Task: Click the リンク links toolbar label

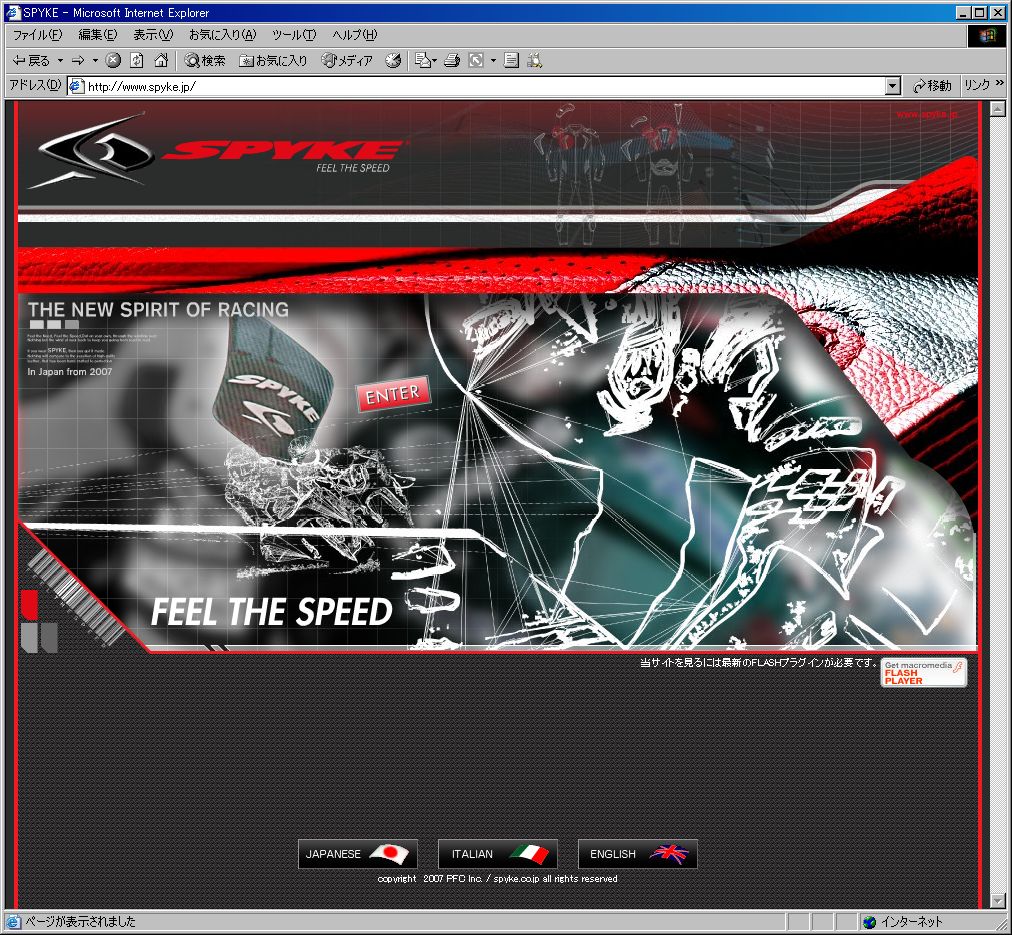Action: pos(977,85)
